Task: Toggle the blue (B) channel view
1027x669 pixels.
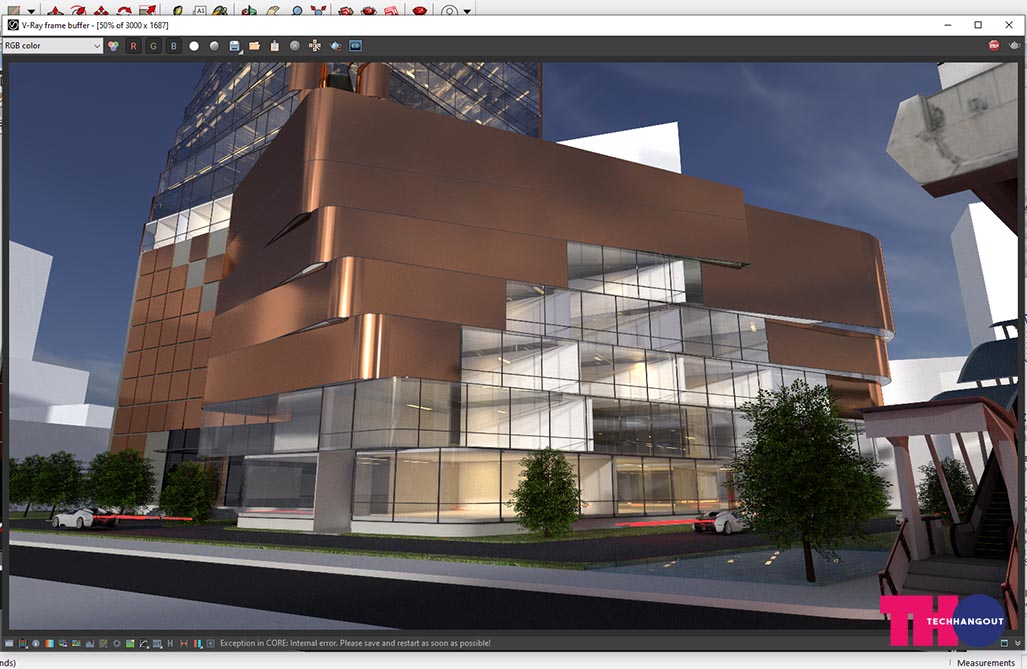Action: pos(174,46)
